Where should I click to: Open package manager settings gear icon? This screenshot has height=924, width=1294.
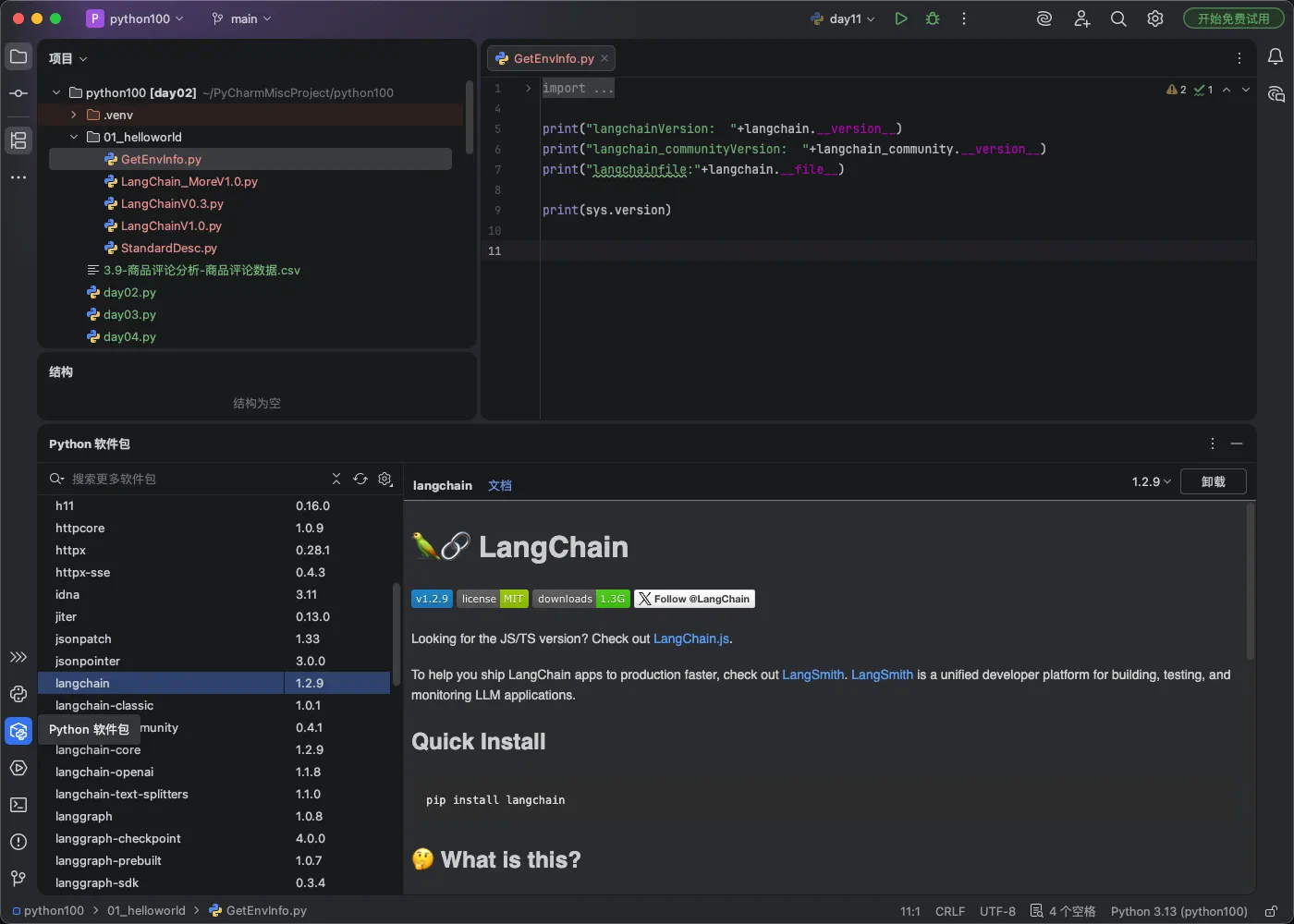tap(385, 479)
